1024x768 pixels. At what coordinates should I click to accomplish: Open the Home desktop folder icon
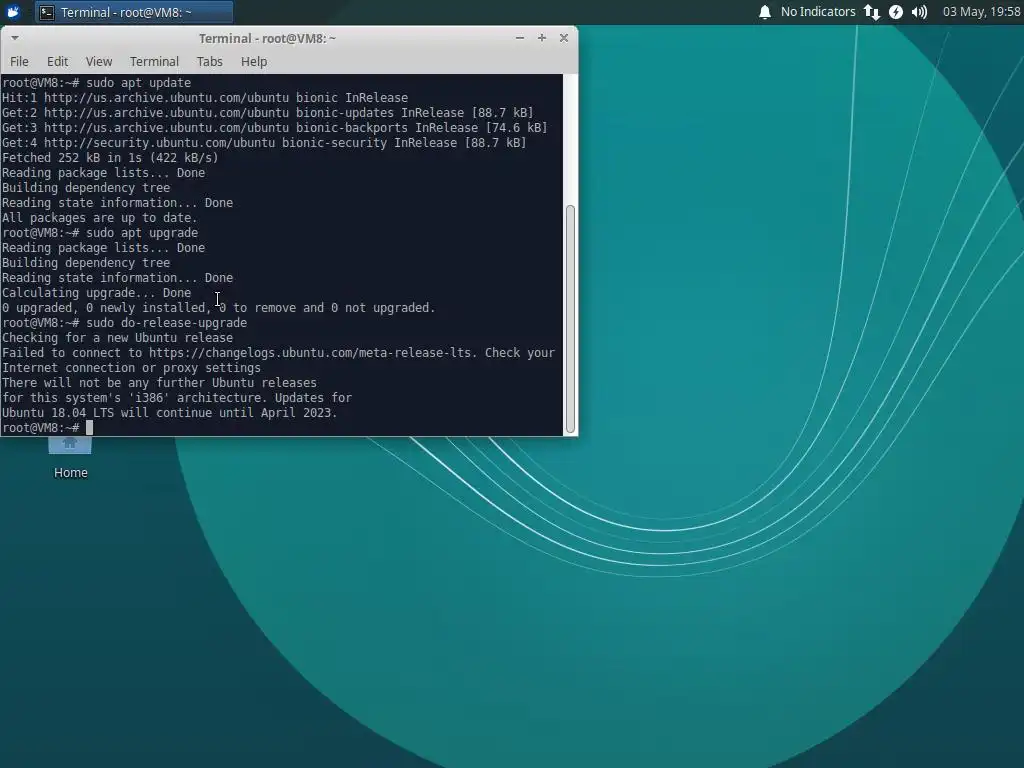[70, 445]
